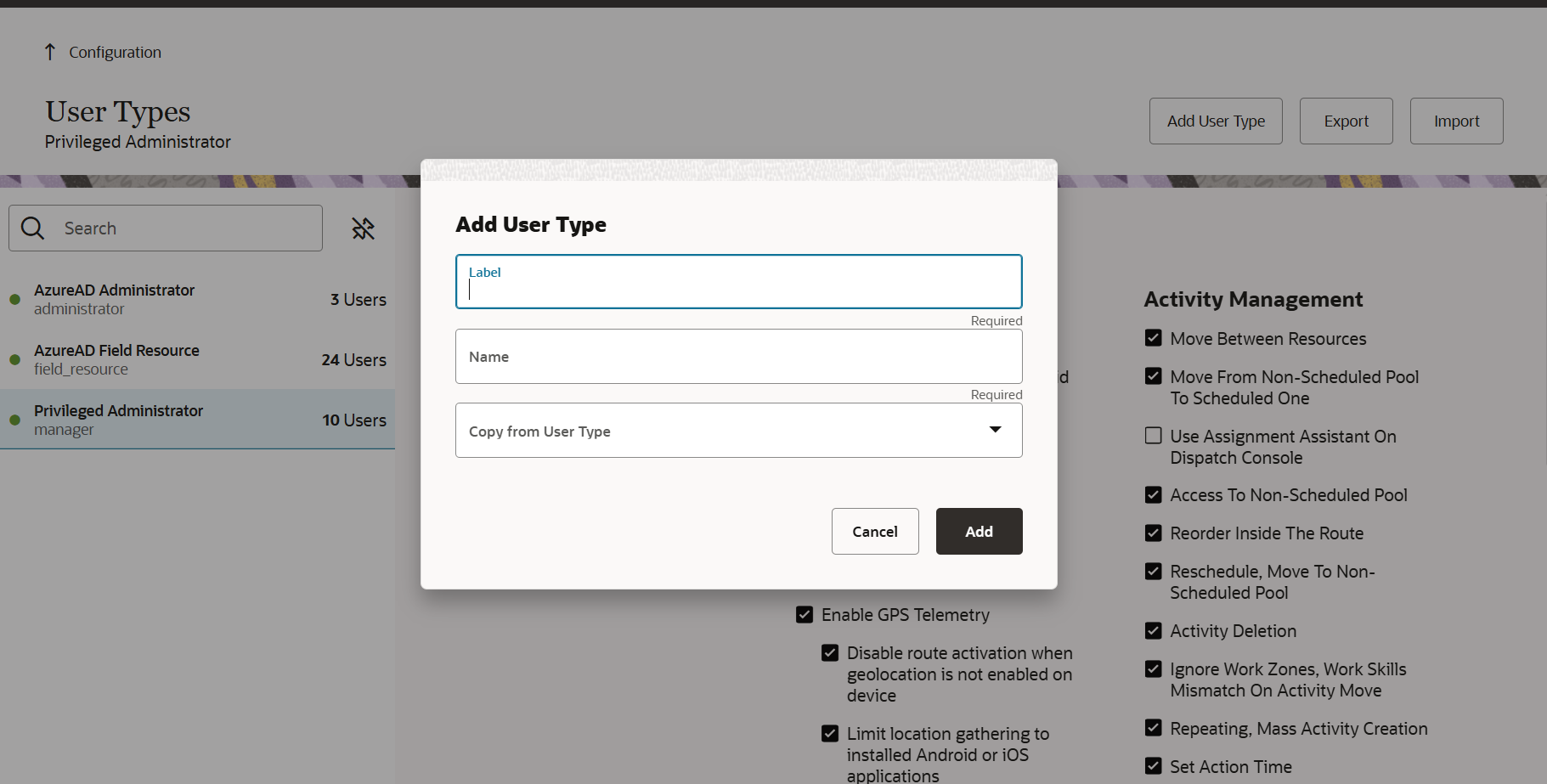The height and width of the screenshot is (784, 1547).
Task: Toggle Set Action Time checkbox
Action: pyautogui.click(x=1153, y=766)
